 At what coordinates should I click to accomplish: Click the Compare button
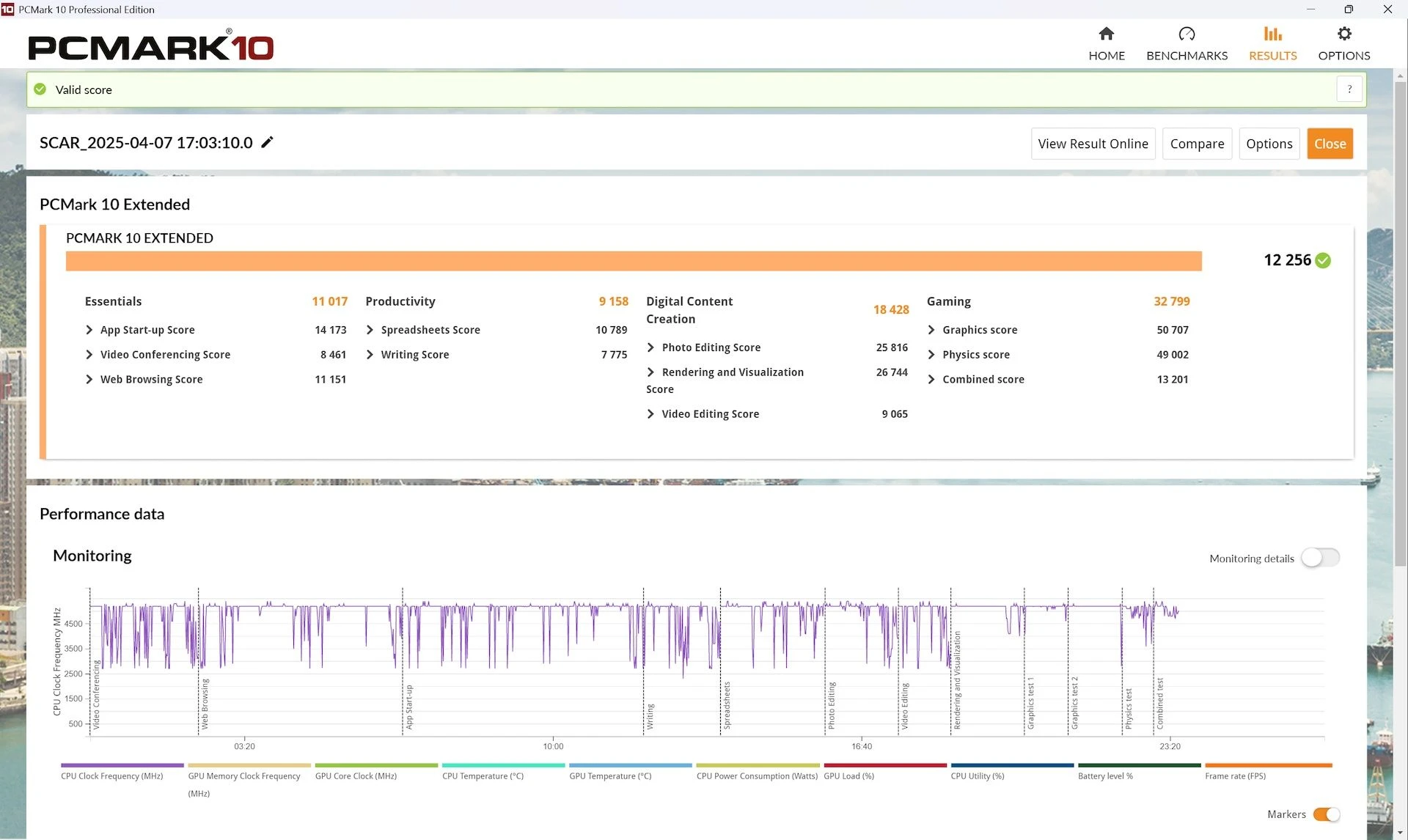[x=1197, y=144]
